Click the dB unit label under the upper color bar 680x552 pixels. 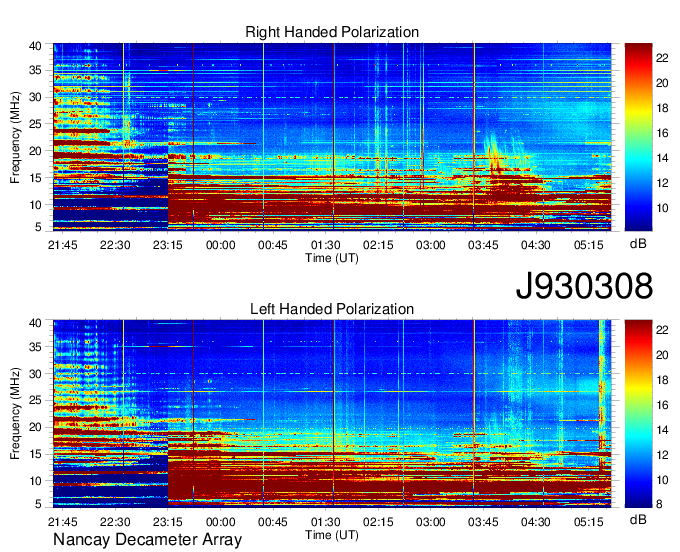(638, 244)
